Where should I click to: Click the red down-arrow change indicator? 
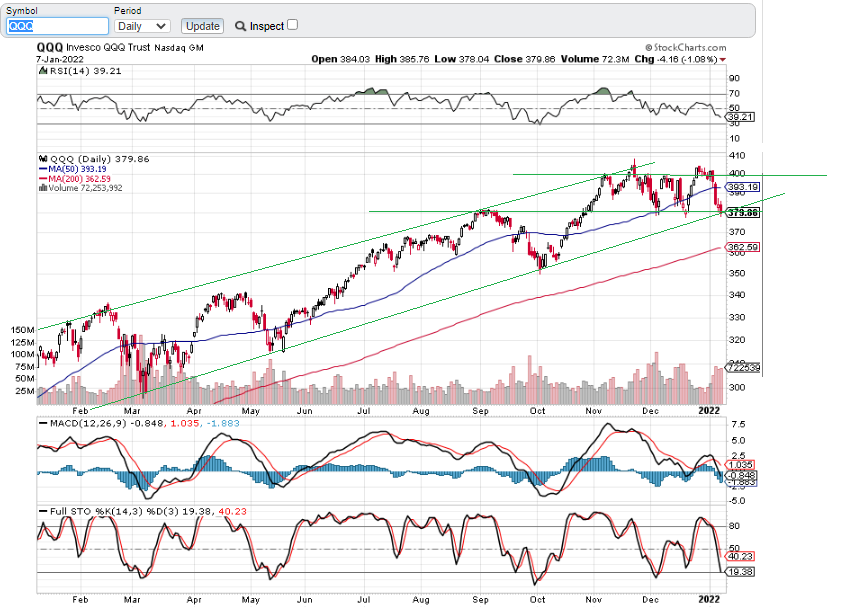[x=722, y=60]
